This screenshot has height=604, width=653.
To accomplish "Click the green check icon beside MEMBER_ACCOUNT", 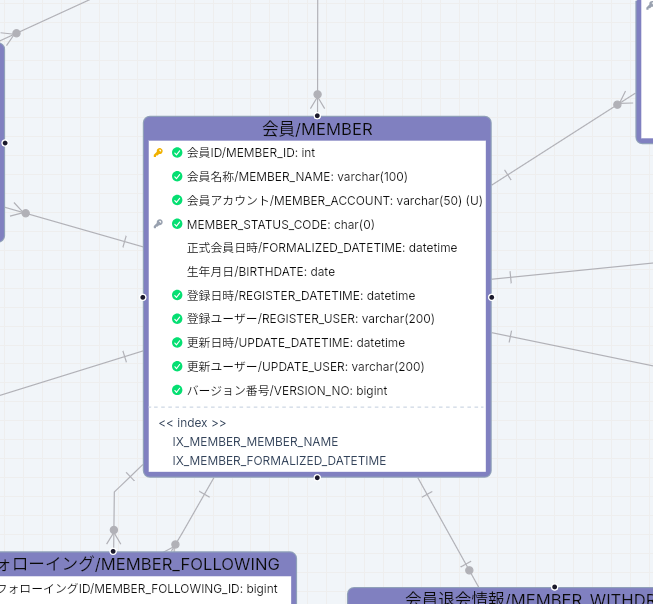I will coord(177,200).
